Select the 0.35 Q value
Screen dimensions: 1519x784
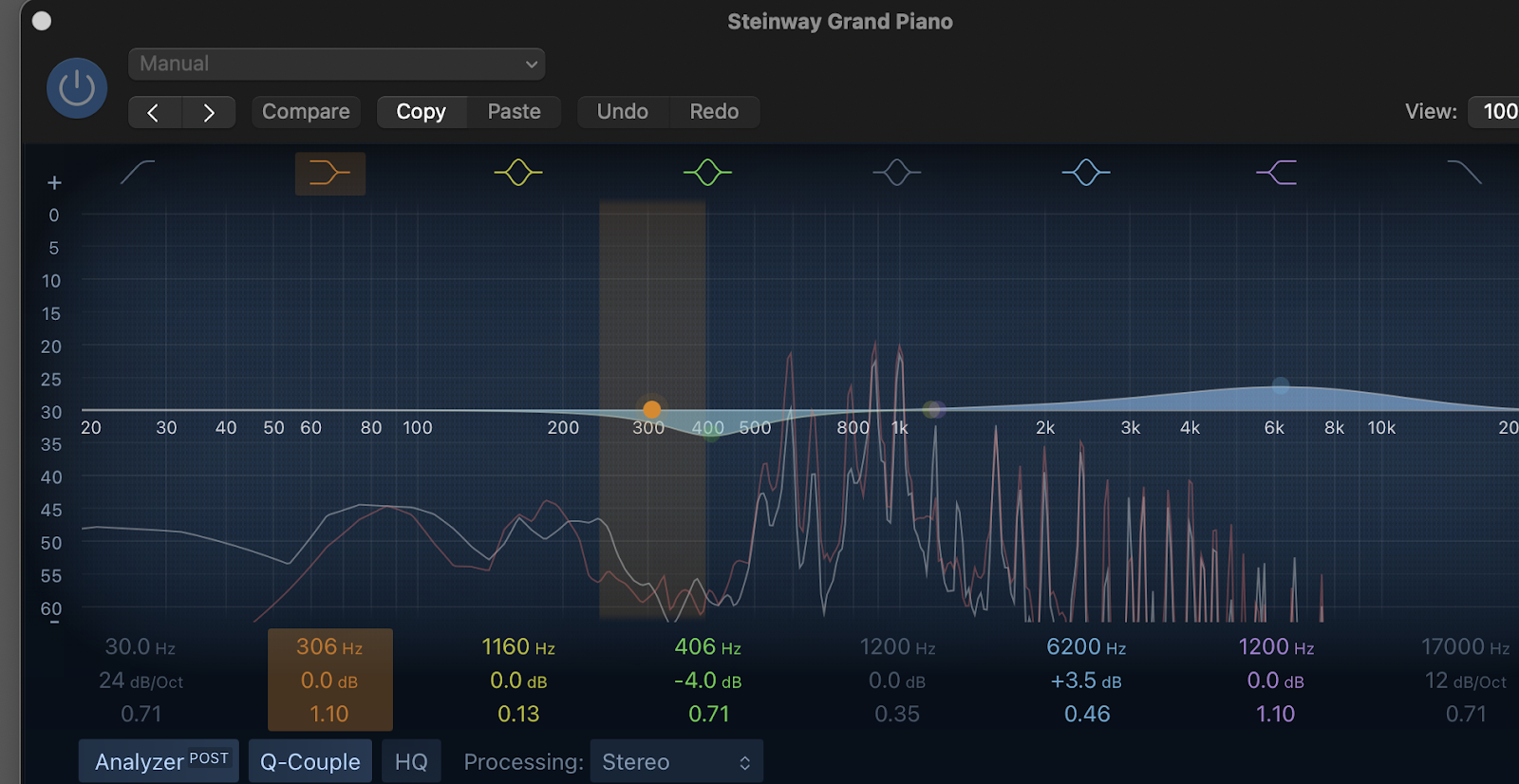point(897,714)
